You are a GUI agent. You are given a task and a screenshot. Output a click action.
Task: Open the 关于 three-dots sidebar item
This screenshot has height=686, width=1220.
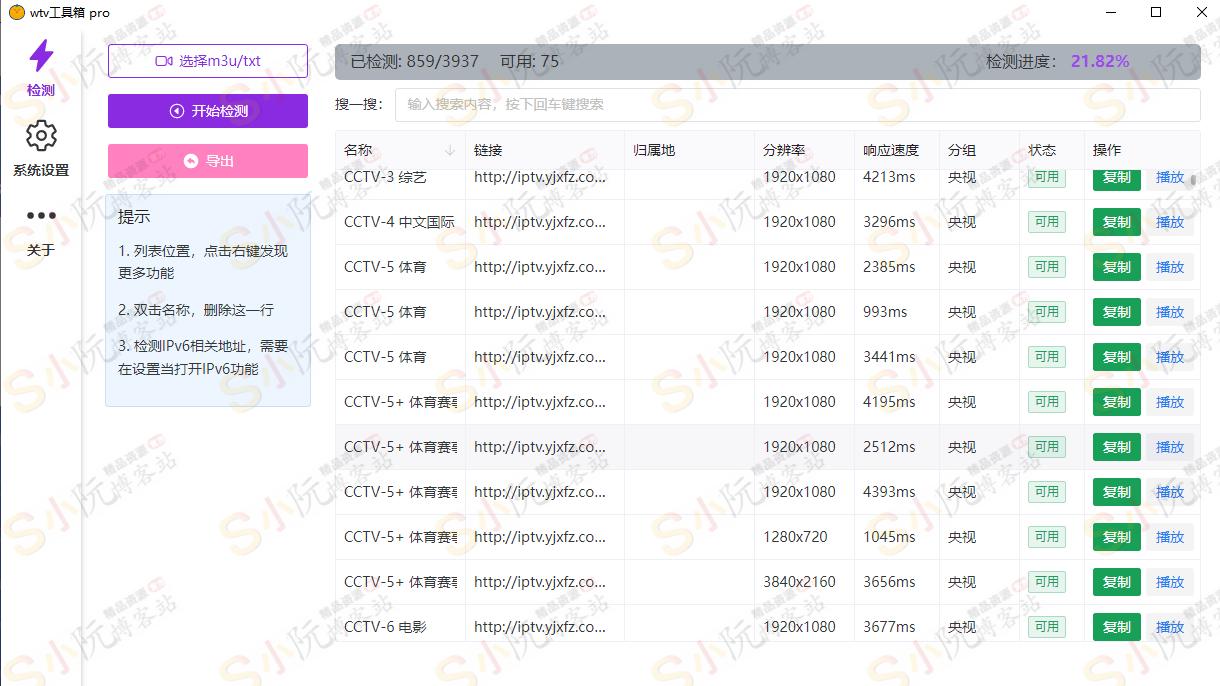coord(41,231)
